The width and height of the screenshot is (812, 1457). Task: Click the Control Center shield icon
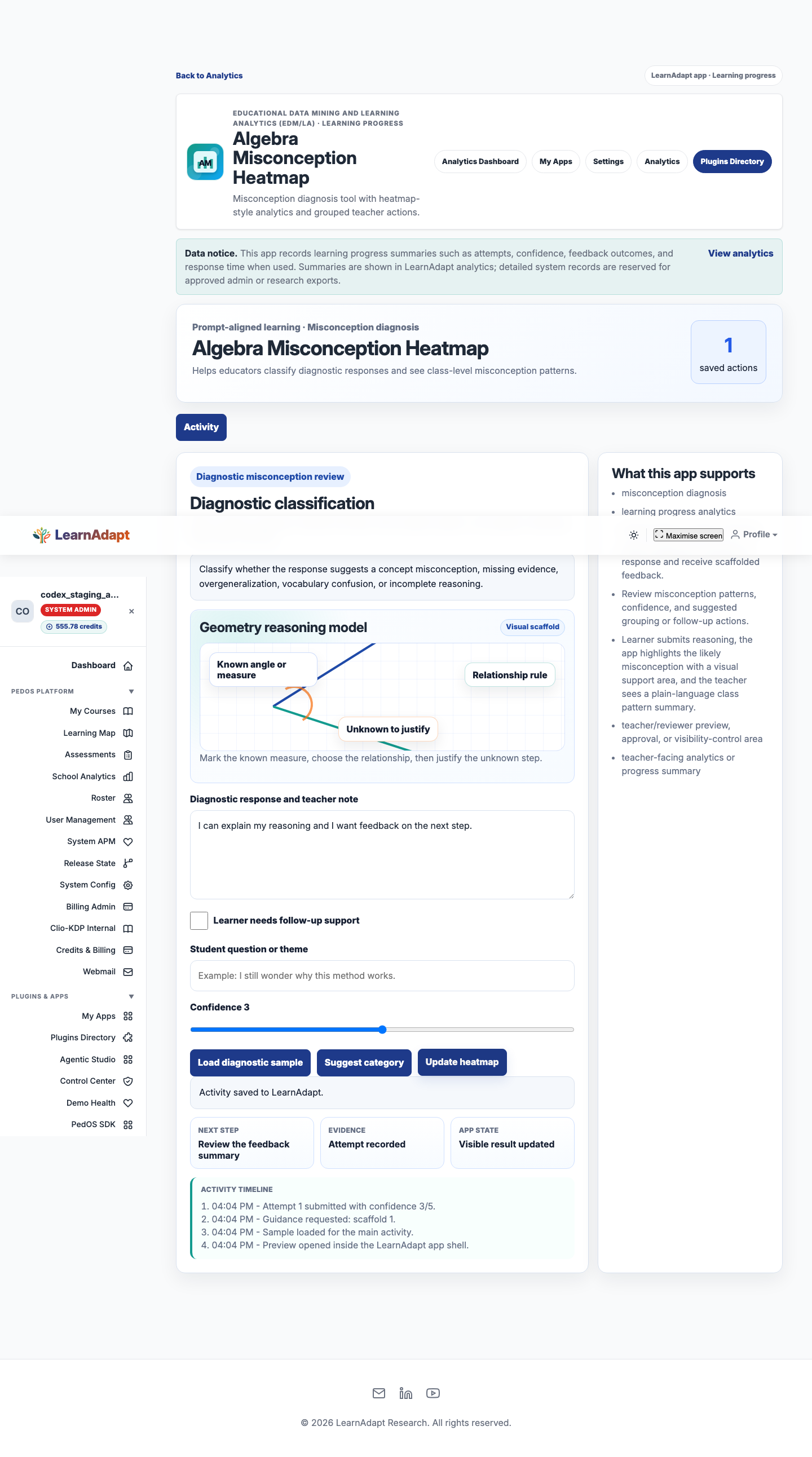[128, 1081]
